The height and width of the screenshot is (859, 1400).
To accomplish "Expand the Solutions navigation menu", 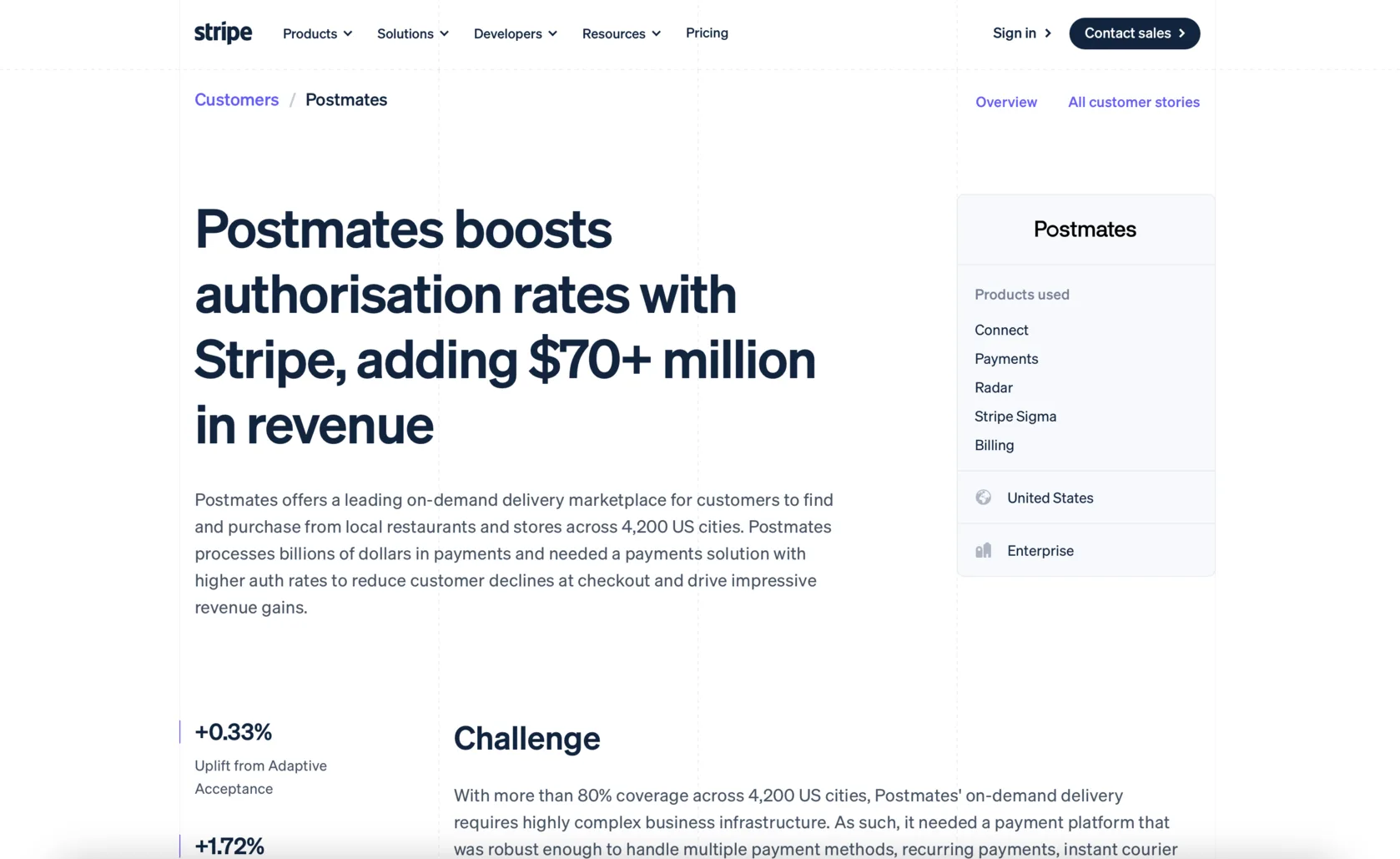I will point(412,33).
